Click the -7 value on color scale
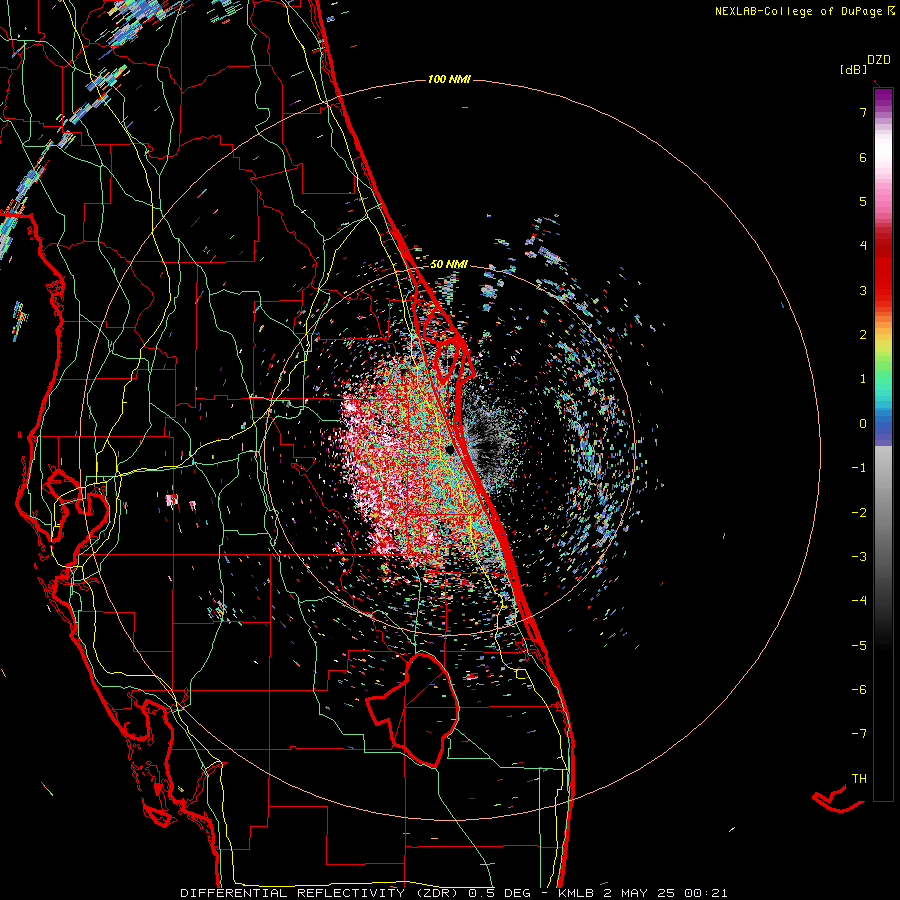The height and width of the screenshot is (900, 900). (x=859, y=734)
